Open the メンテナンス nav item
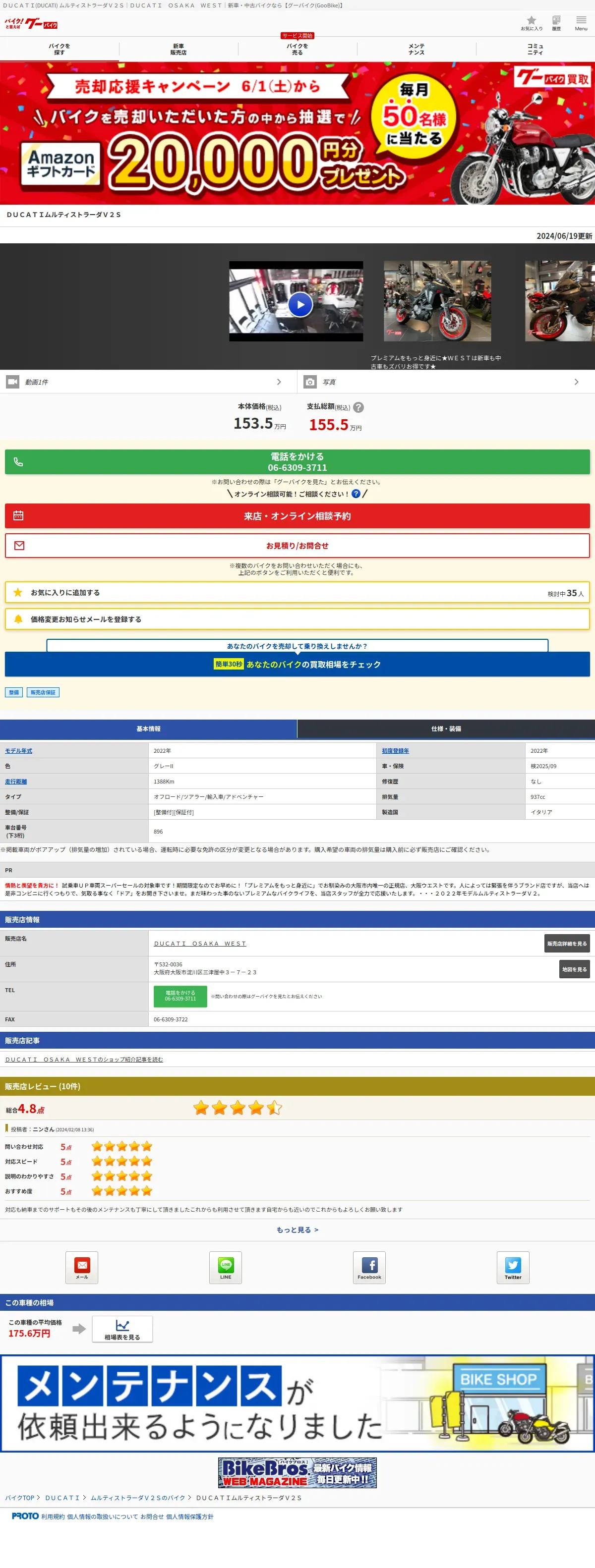Image resolution: width=595 pixels, height=1568 pixels. click(x=416, y=49)
